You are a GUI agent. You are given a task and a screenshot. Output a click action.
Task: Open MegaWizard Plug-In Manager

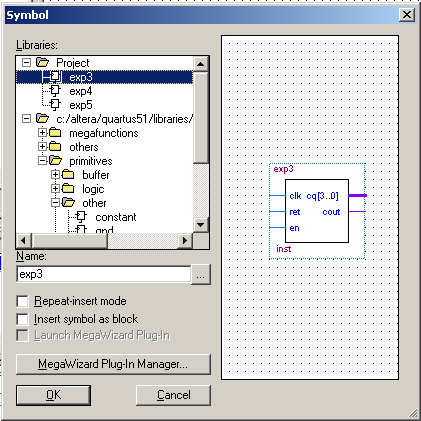113,364
